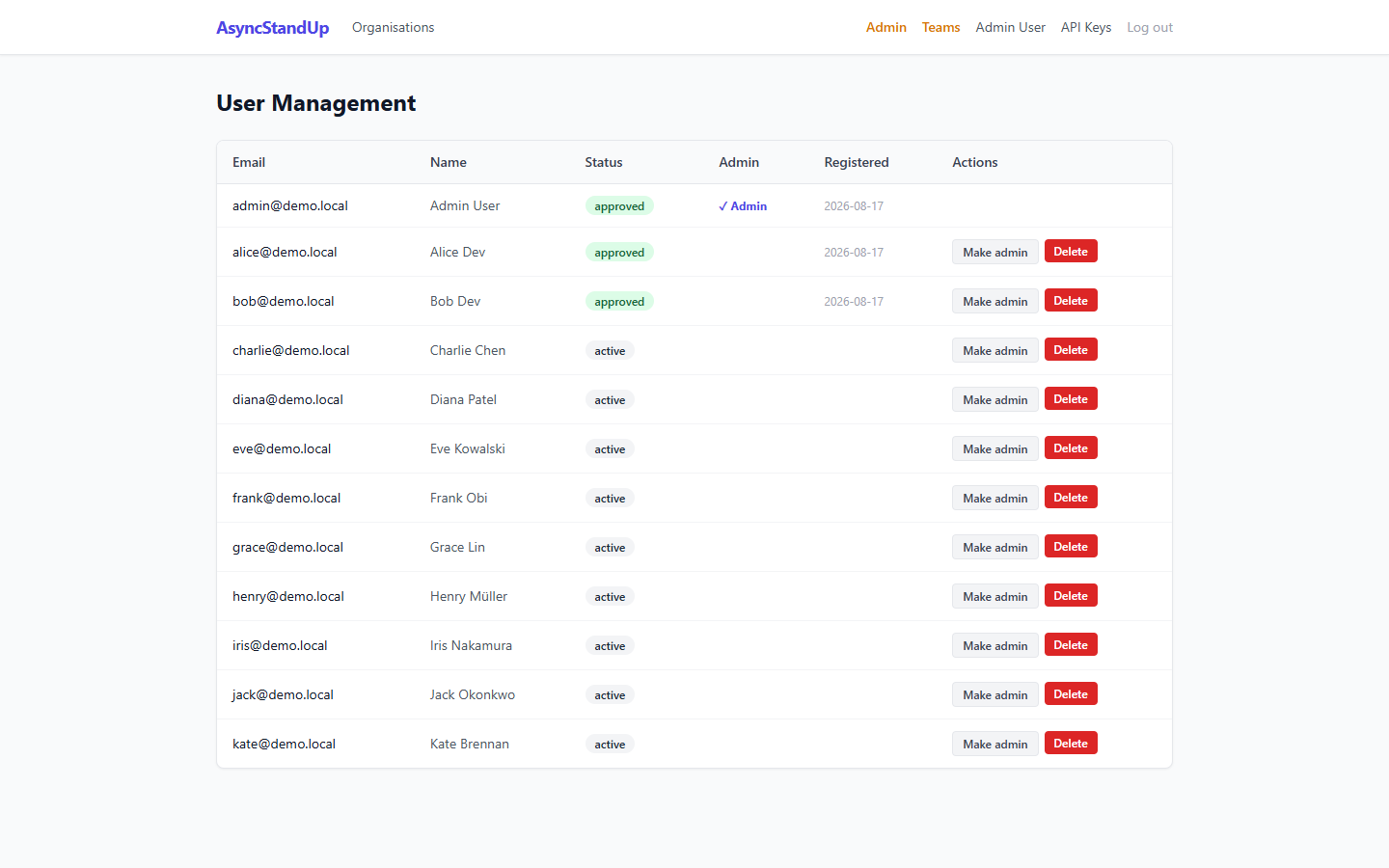This screenshot has height=868, width=1389.
Task: Promote Eve Kowalski to admin
Action: pos(994,448)
